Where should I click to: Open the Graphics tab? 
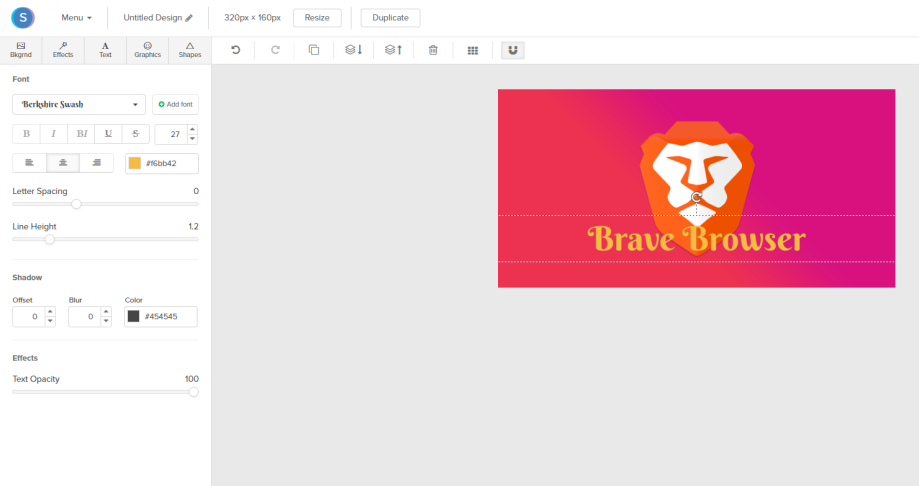148,50
